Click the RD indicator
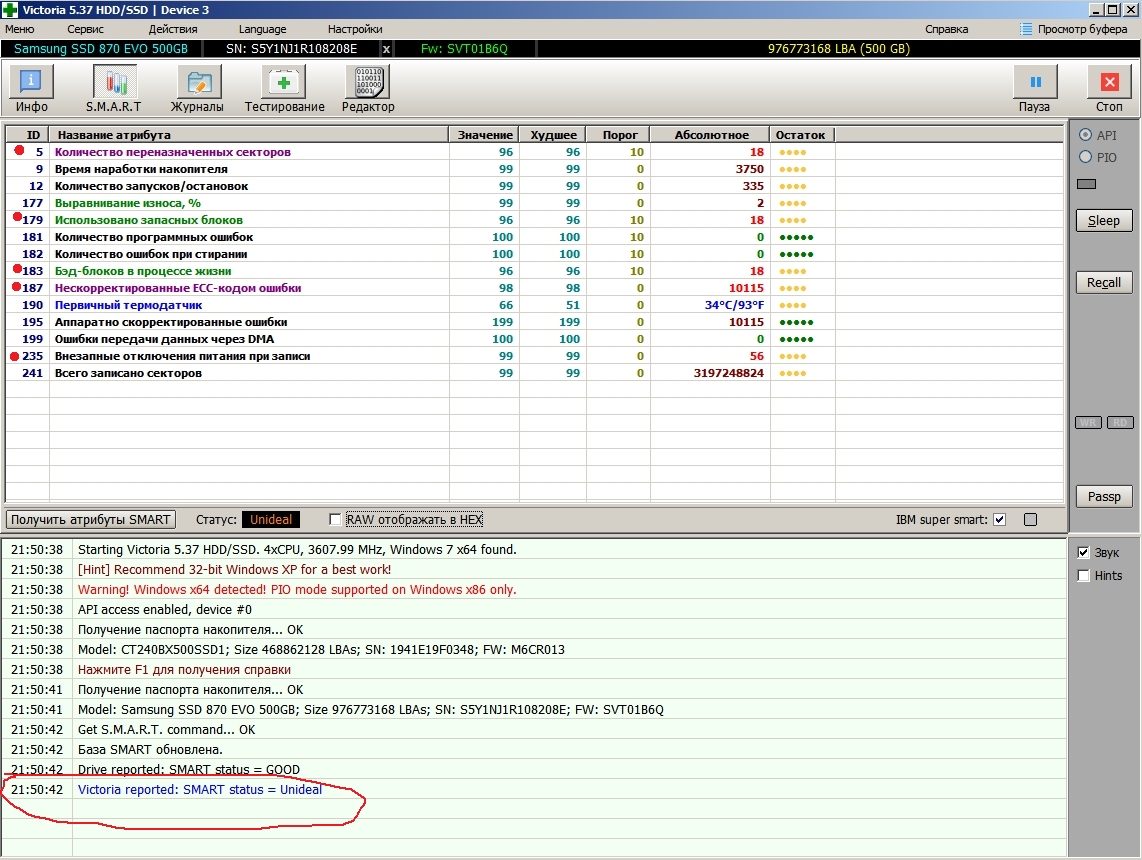Screen dimensions: 1142x860 (1120, 423)
